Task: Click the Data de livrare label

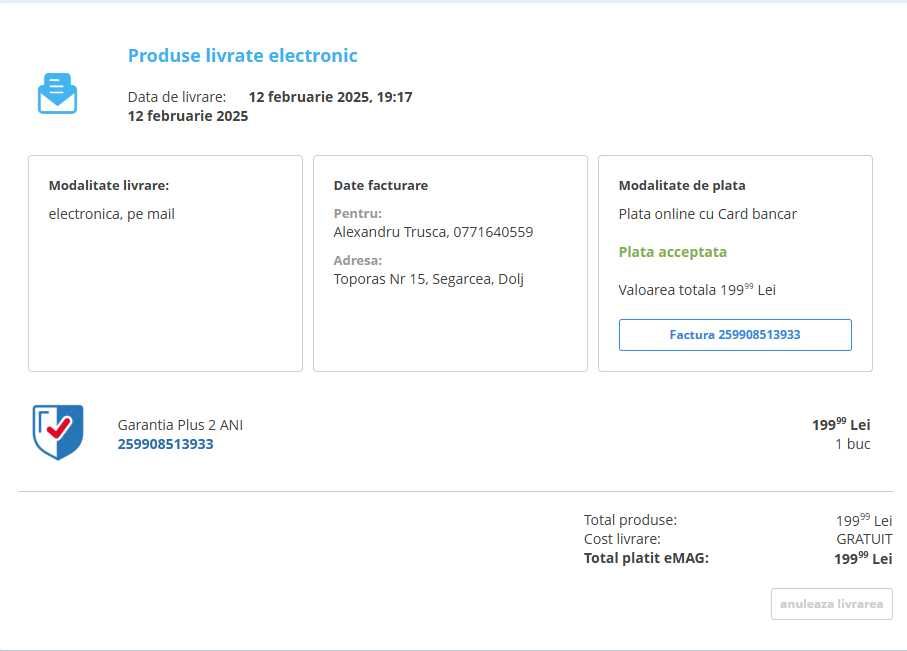Action: click(x=177, y=97)
